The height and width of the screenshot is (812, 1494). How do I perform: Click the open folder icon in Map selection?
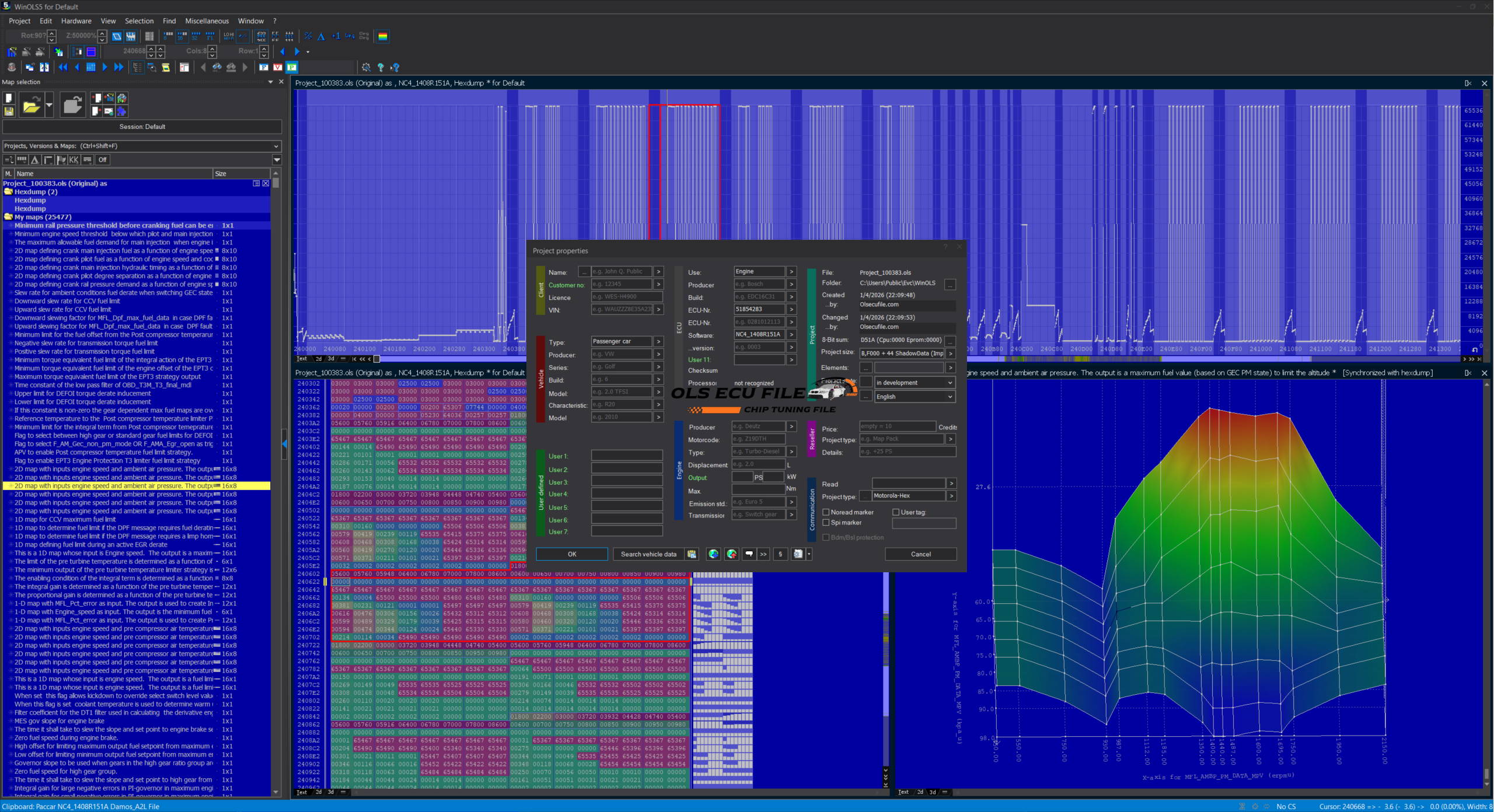click(32, 106)
